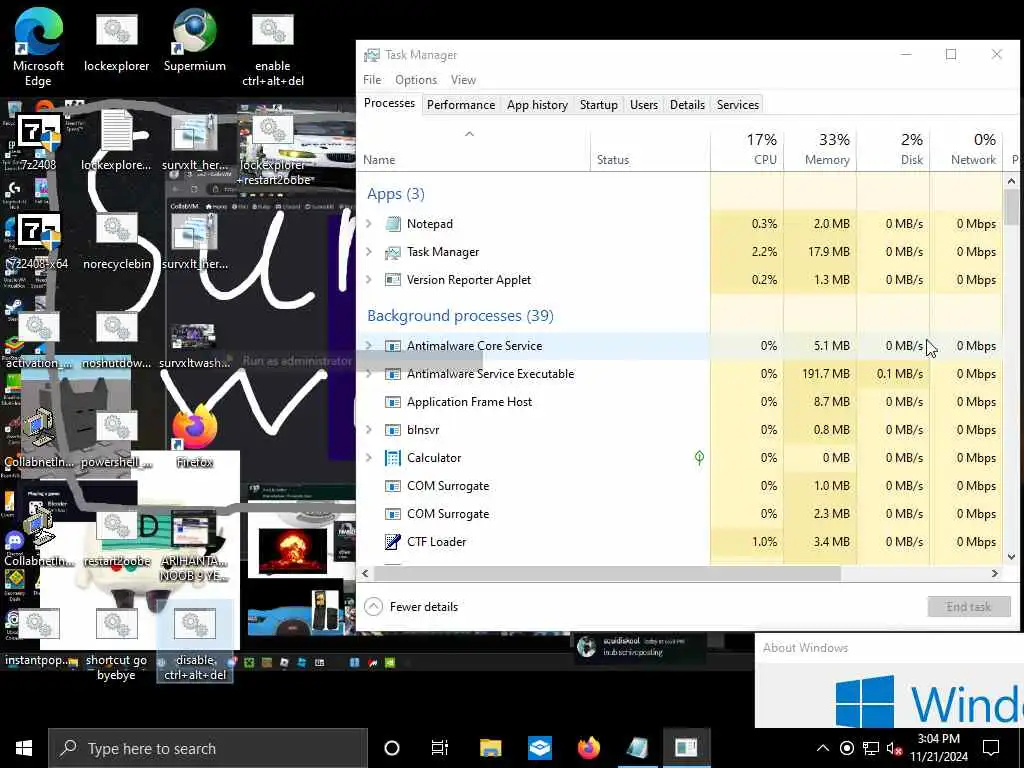Expand the blnsvr process row
1024x768 pixels.
pos(369,430)
